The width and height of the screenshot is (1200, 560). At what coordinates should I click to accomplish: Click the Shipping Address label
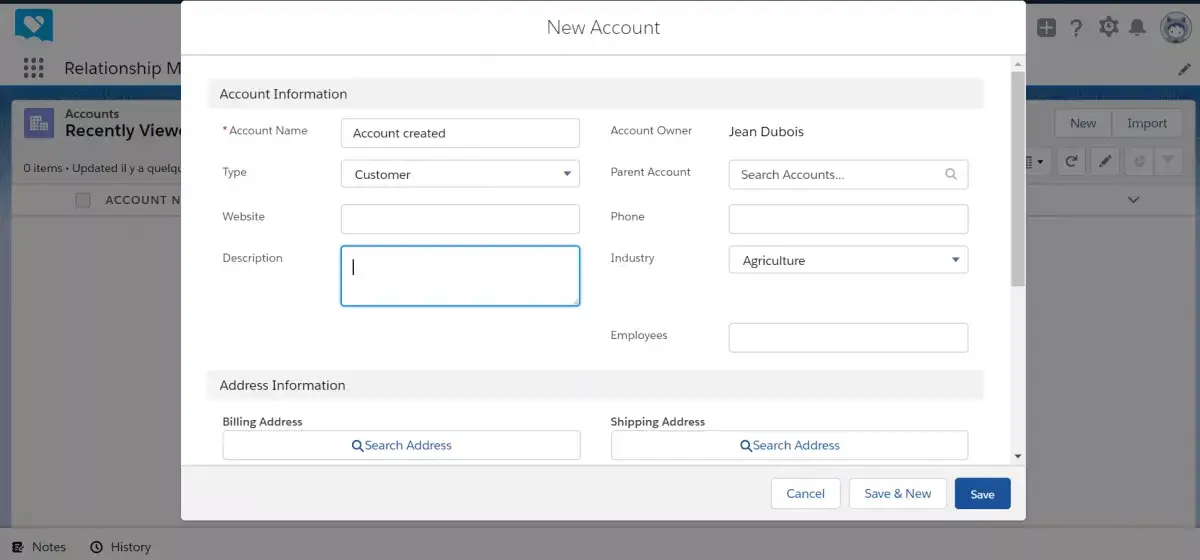click(x=657, y=422)
